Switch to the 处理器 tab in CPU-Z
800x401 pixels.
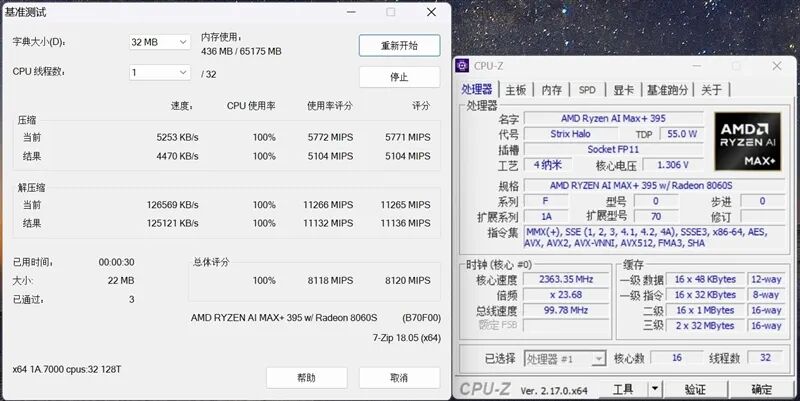point(477,89)
